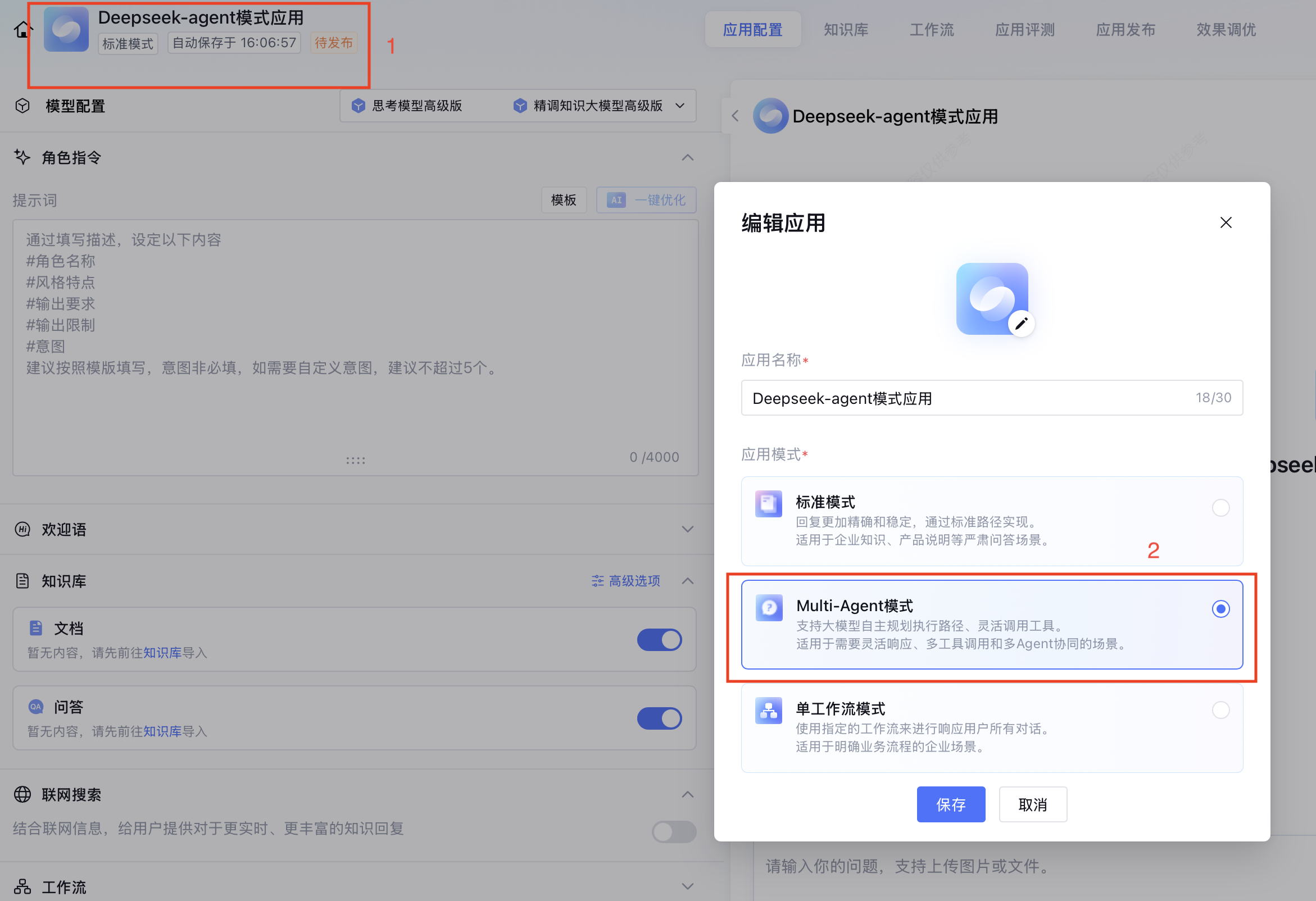This screenshot has width=1316, height=901.
Task: Click the Hi icon beside 欢迎语
Action: [x=22, y=529]
